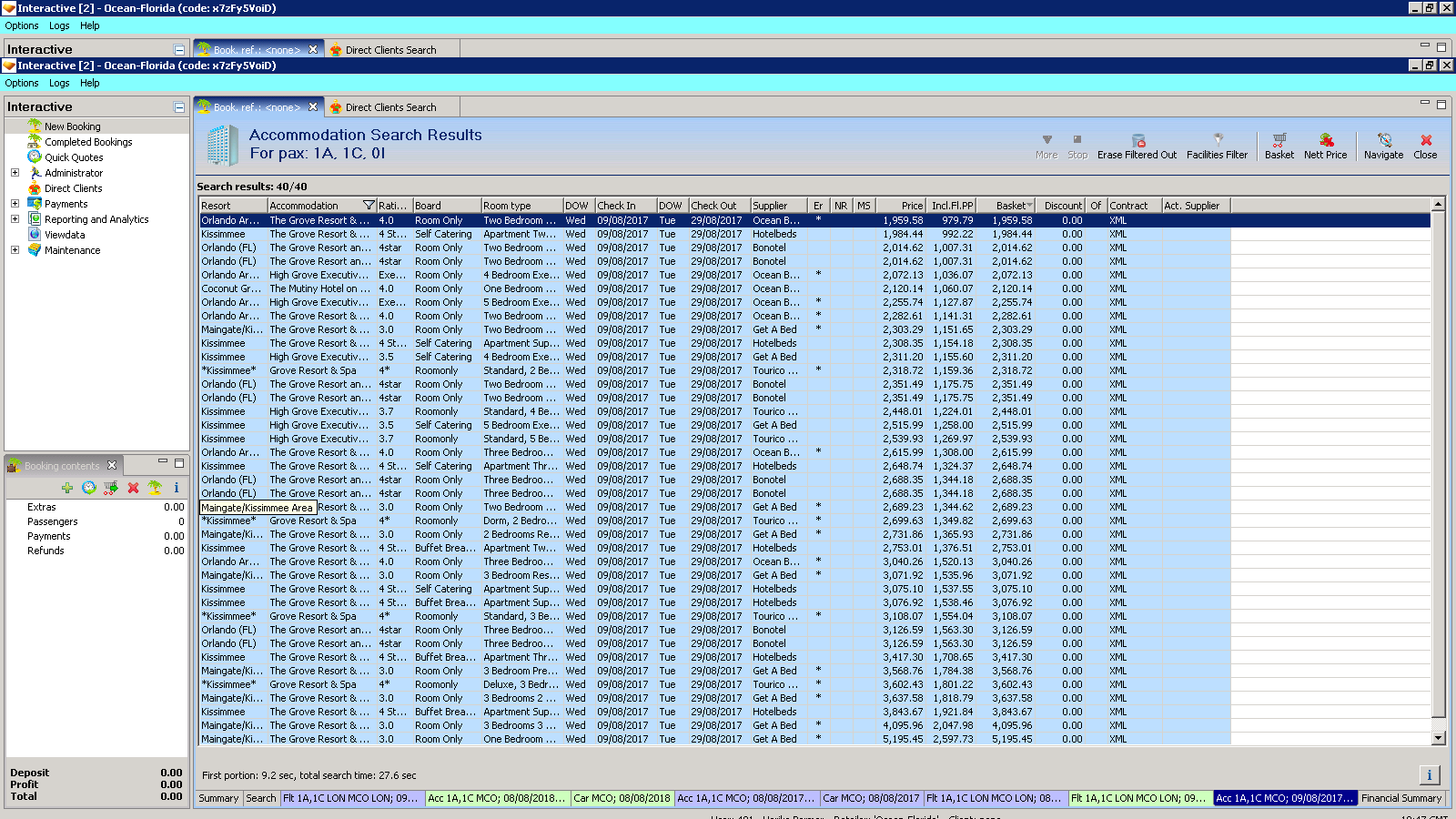Click the Contract column header
Image resolution: width=1456 pixels, height=819 pixels.
pos(1134,206)
